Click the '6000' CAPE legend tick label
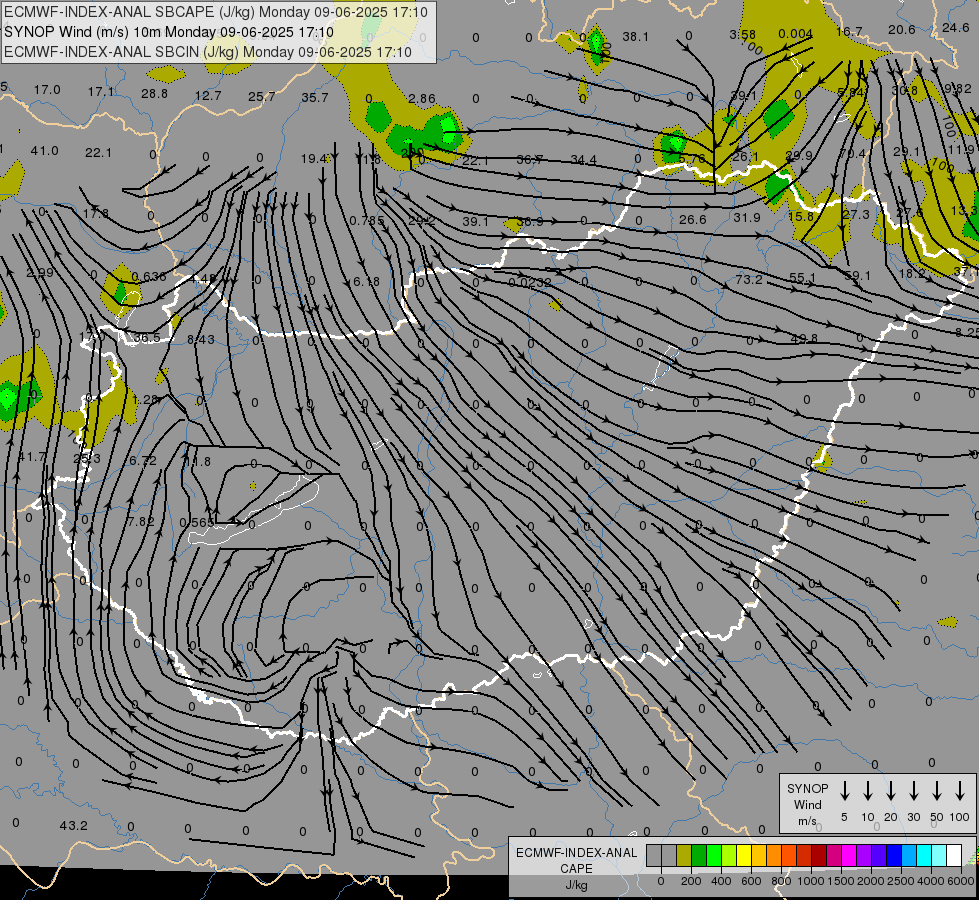This screenshot has height=900, width=979. (962, 881)
